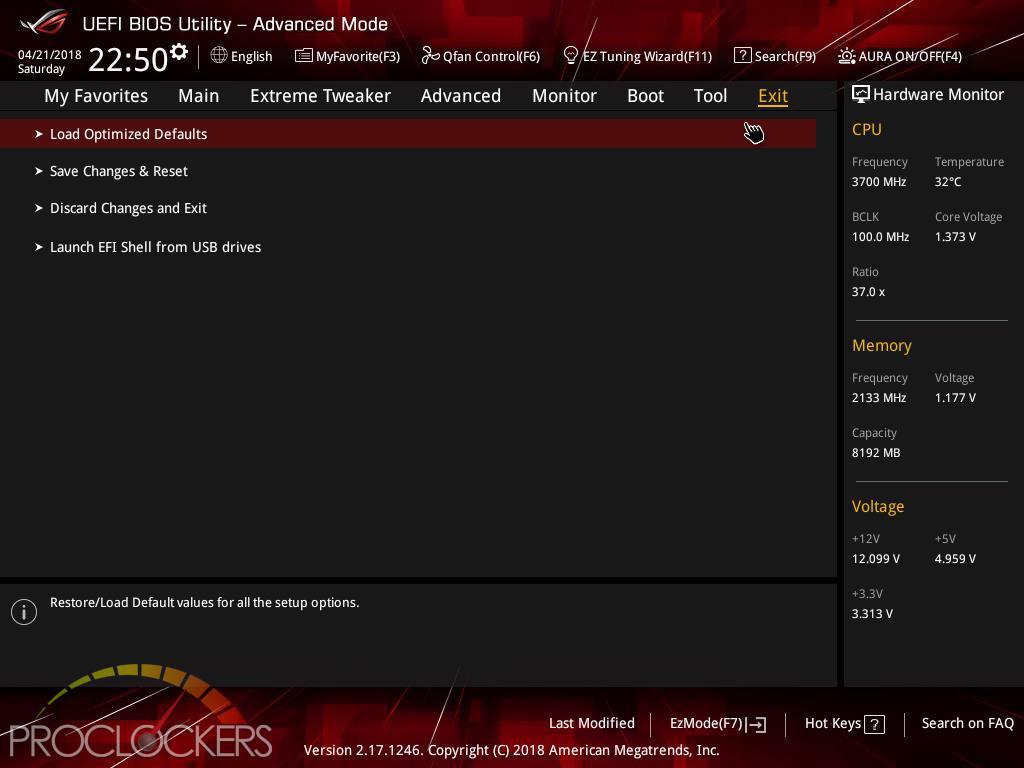Open clock settings gear icon
The image size is (1024, 768).
[x=179, y=52]
